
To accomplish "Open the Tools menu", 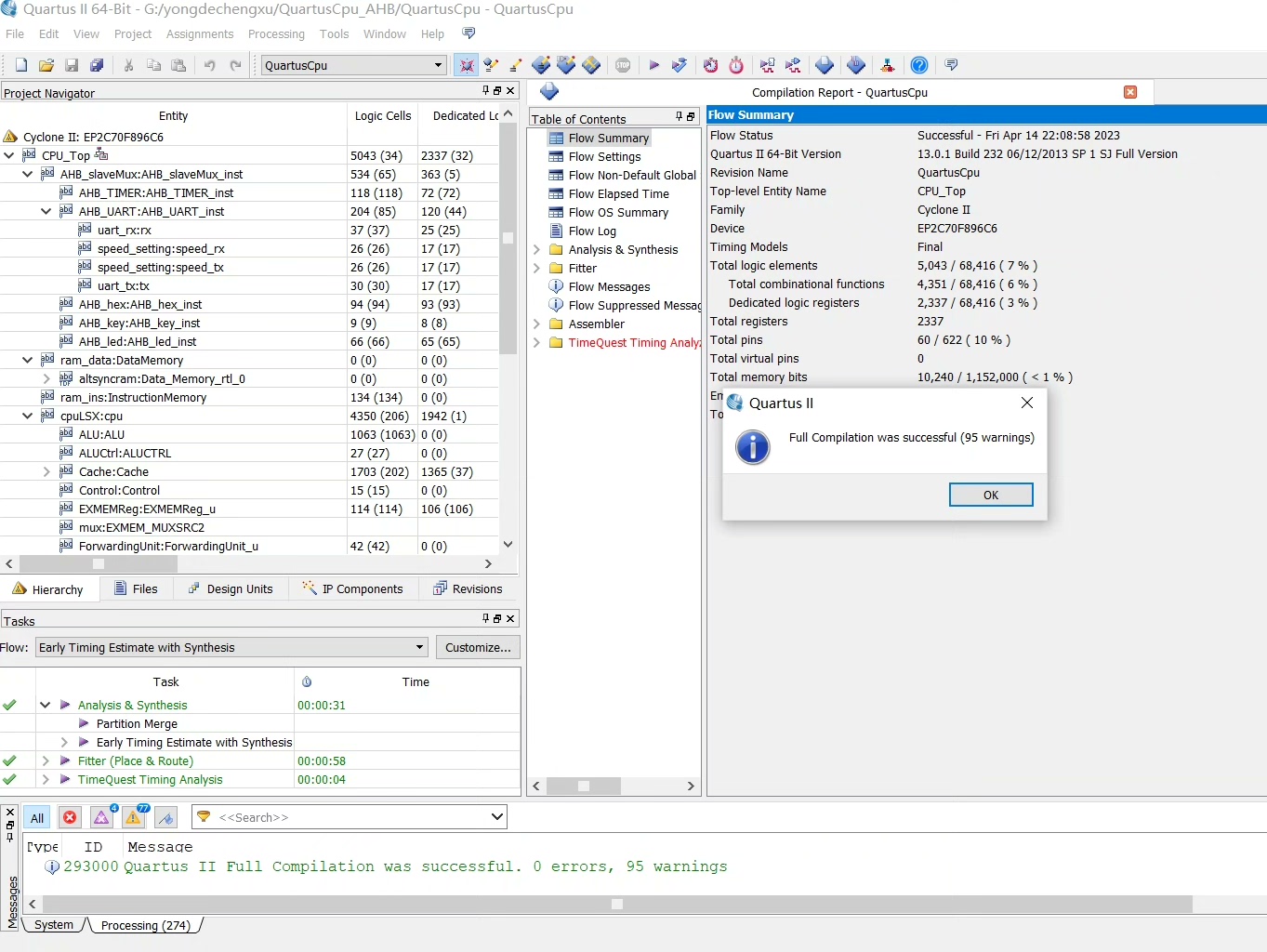I will [334, 33].
